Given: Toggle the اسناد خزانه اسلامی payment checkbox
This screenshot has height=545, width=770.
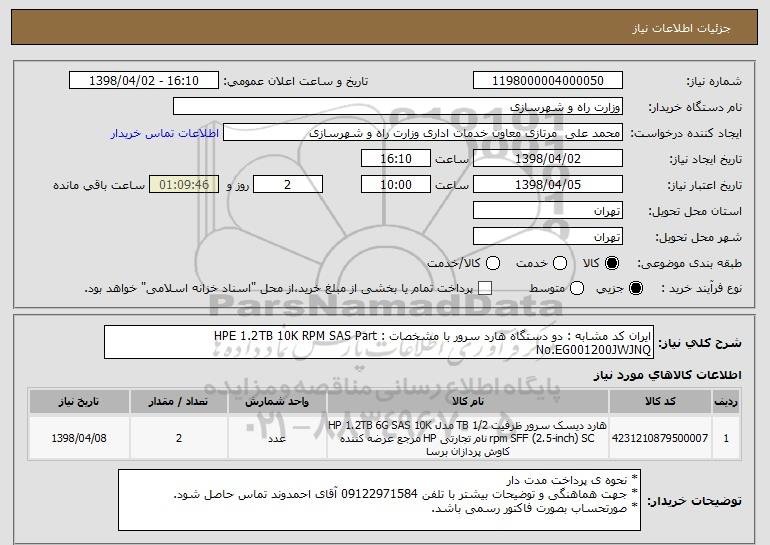Looking at the screenshot, I should click(x=485, y=288).
